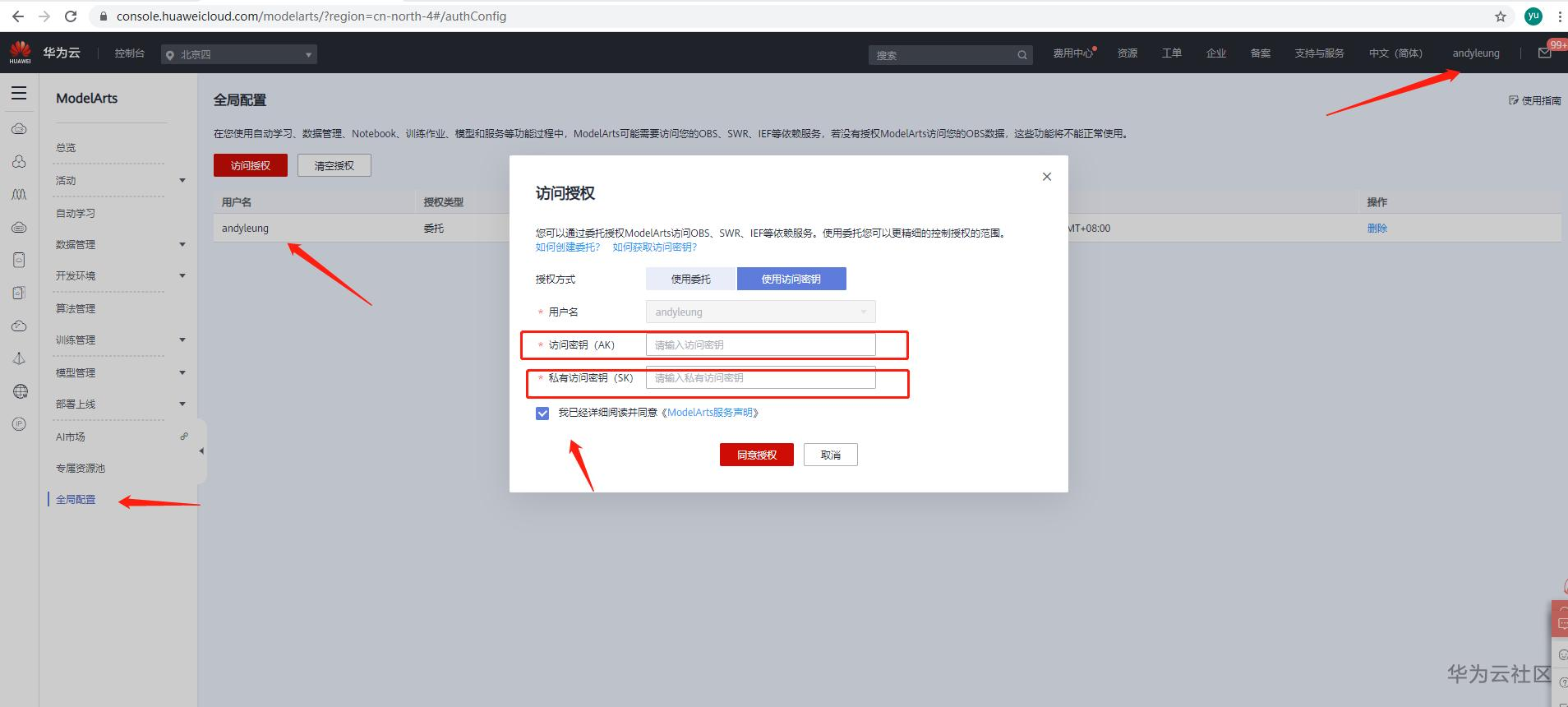Click the browser address bar URL
Image resolution: width=1568 pixels, height=707 pixels.
[x=311, y=16]
